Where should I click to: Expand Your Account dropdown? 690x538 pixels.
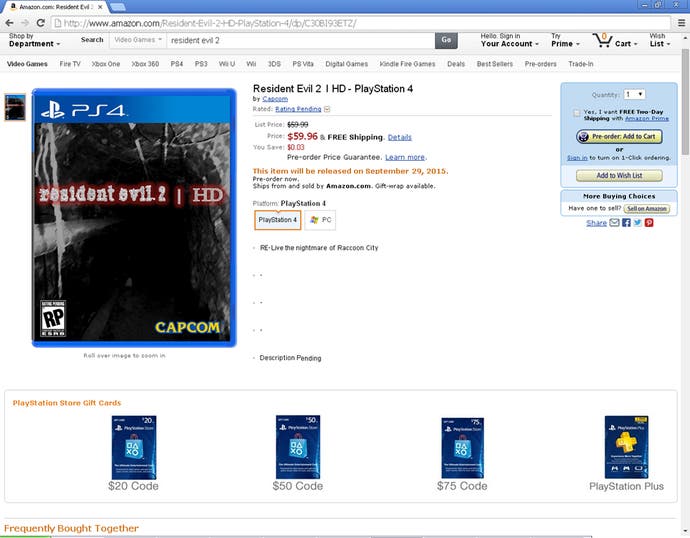509,40
